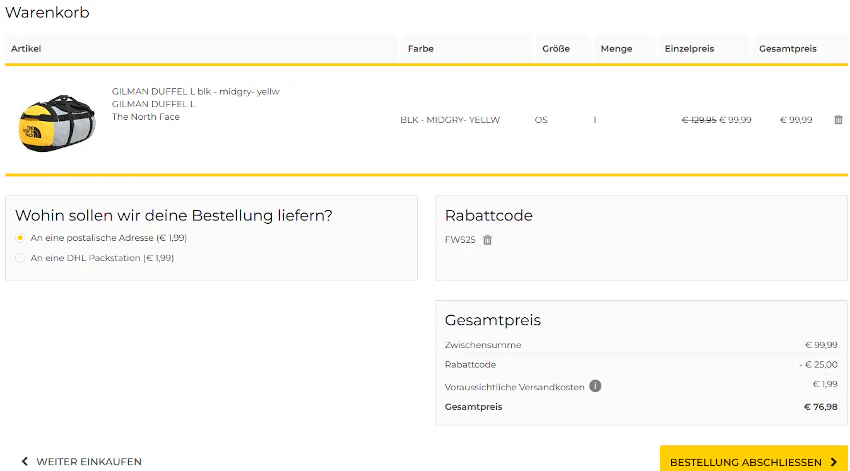Click the arrow on Bestellung Abschliessen
The image size is (850, 471).
point(834,462)
